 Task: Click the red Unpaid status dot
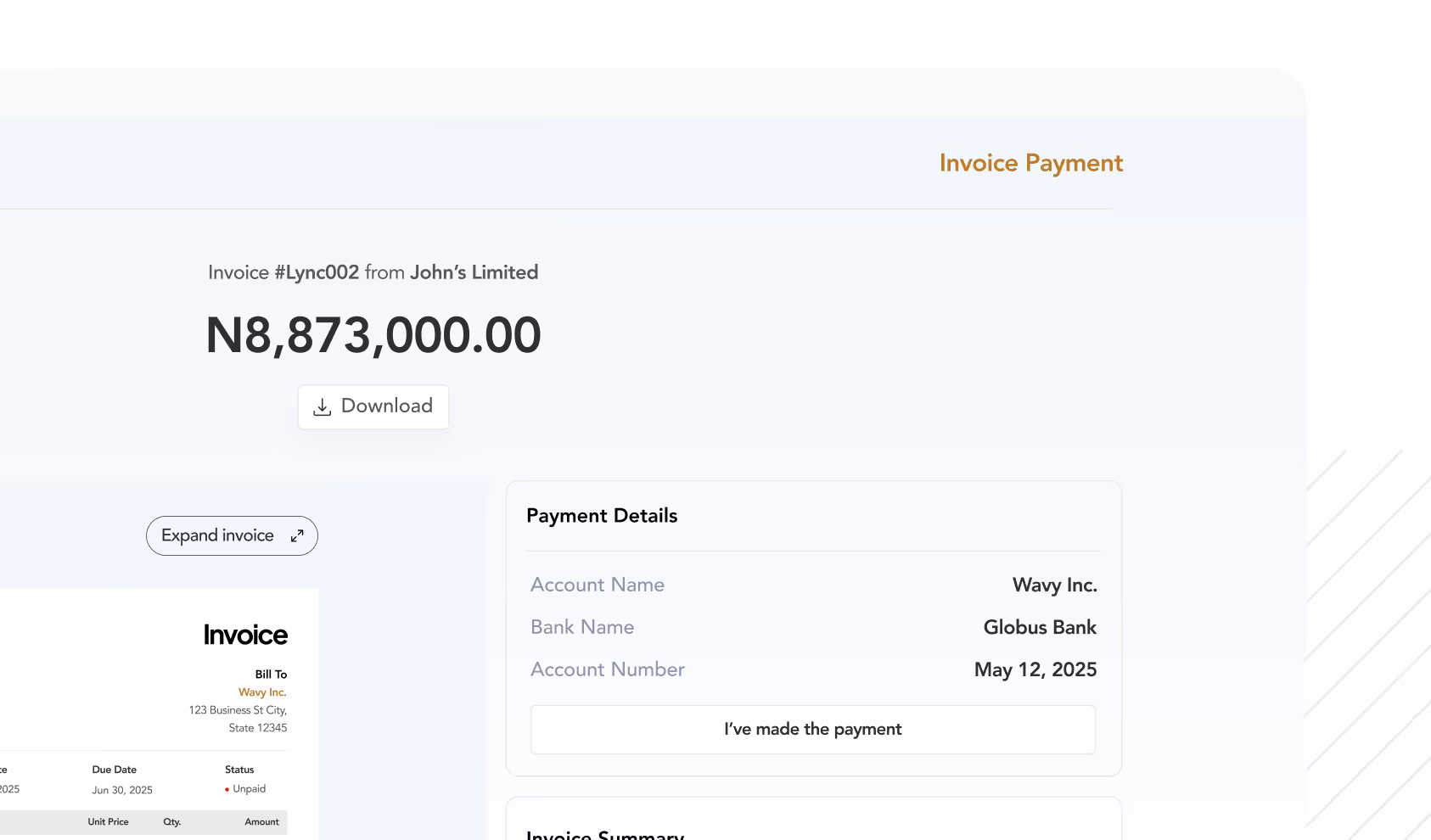227,790
